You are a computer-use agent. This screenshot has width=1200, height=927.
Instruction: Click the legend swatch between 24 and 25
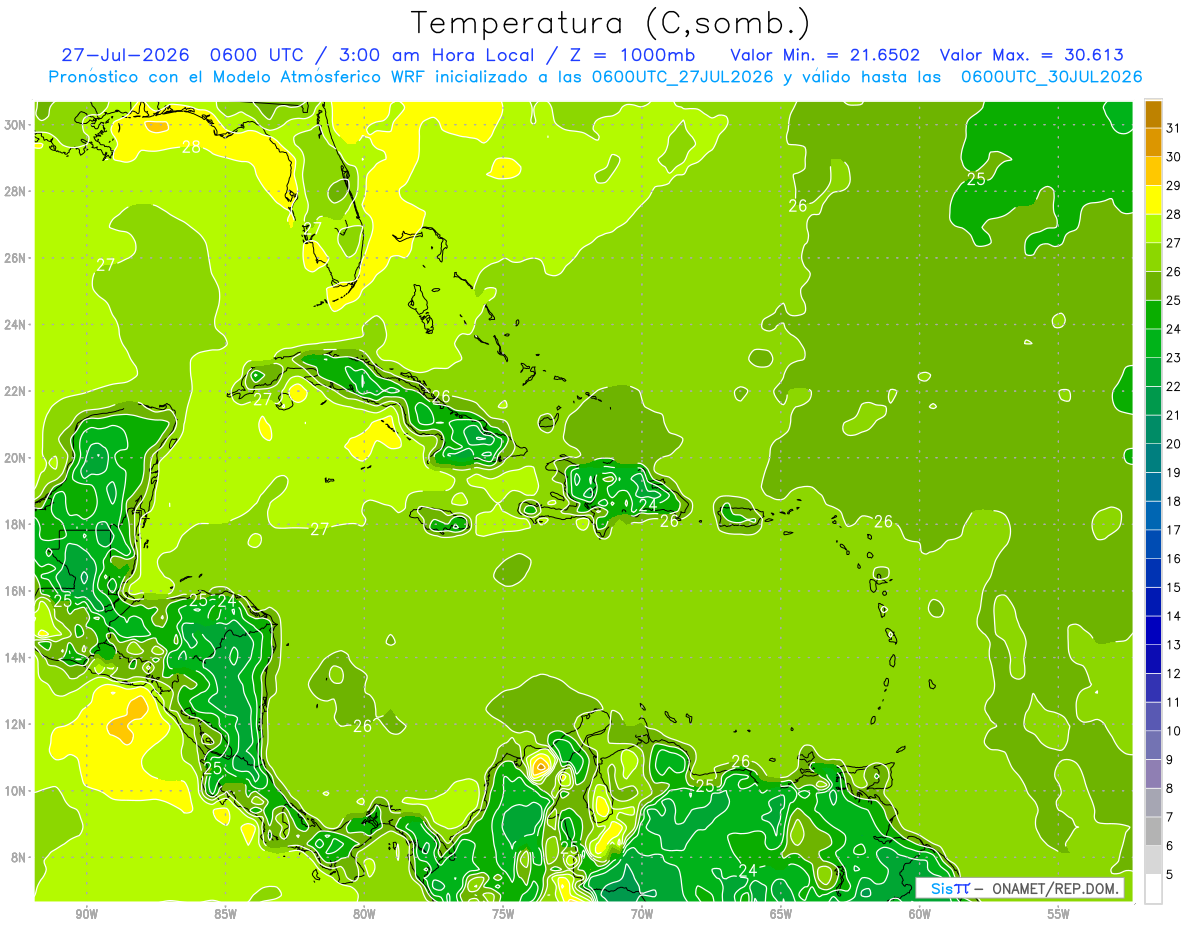click(x=1153, y=315)
